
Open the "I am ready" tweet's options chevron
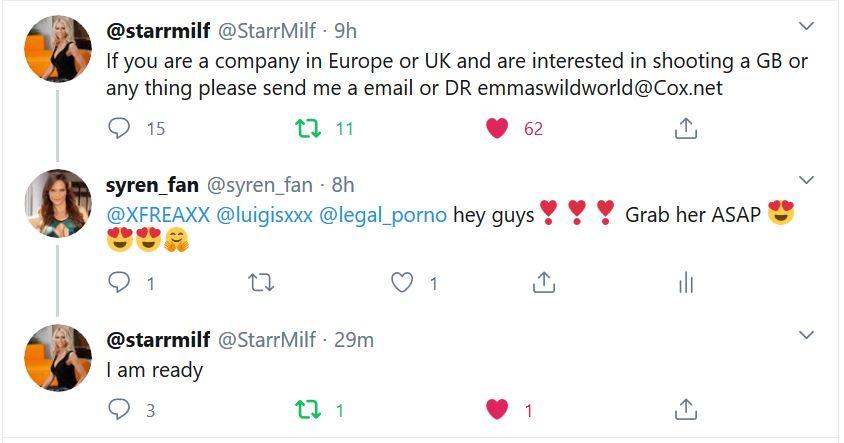[806, 334]
